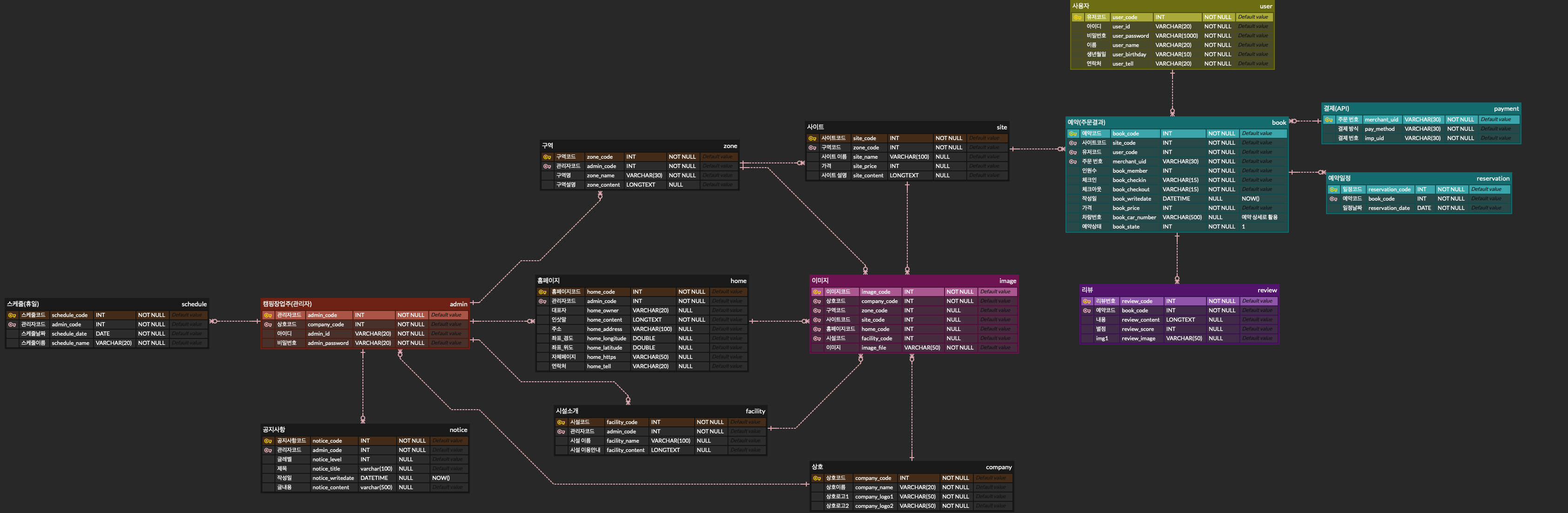Screen dimensions: 1568x513
Task: Click the key icon beside site_code in site table
Action: tap(812, 138)
